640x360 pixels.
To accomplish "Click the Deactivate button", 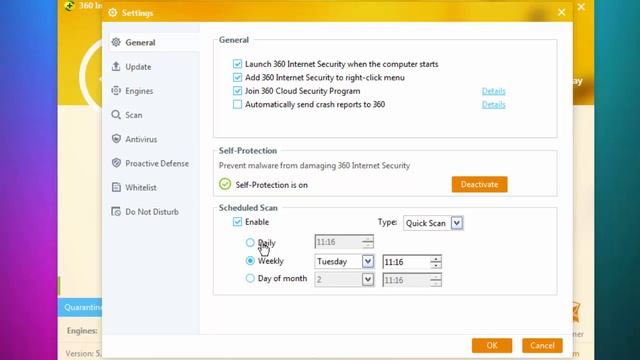I will click(x=480, y=184).
